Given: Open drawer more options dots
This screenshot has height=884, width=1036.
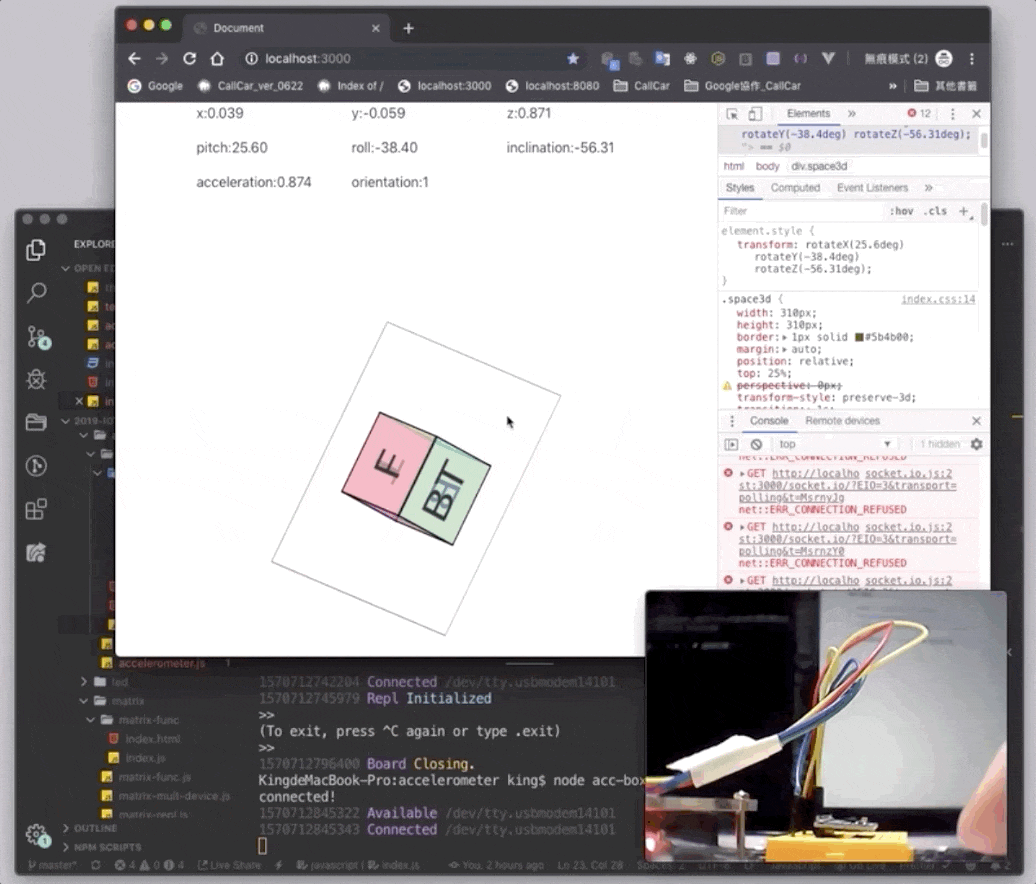Looking at the screenshot, I should click(x=732, y=421).
